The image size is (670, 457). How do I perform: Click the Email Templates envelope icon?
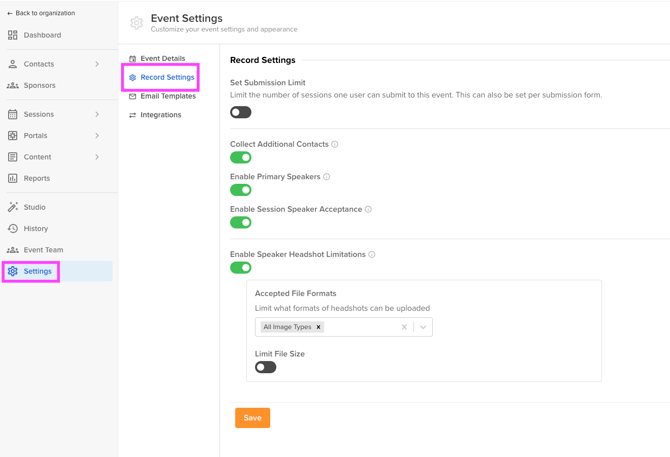point(132,96)
